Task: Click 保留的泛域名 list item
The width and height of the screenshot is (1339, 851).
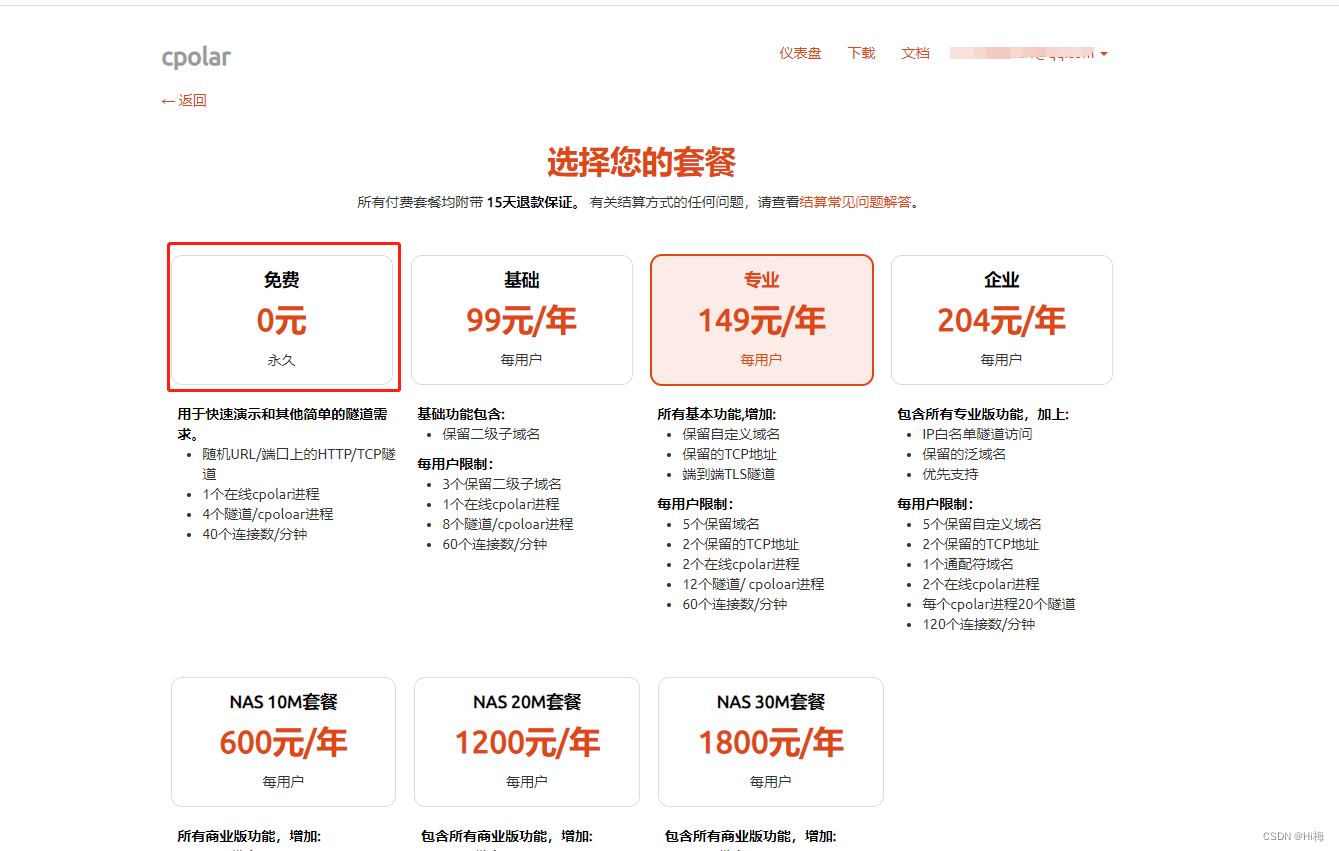Action: click(x=964, y=454)
